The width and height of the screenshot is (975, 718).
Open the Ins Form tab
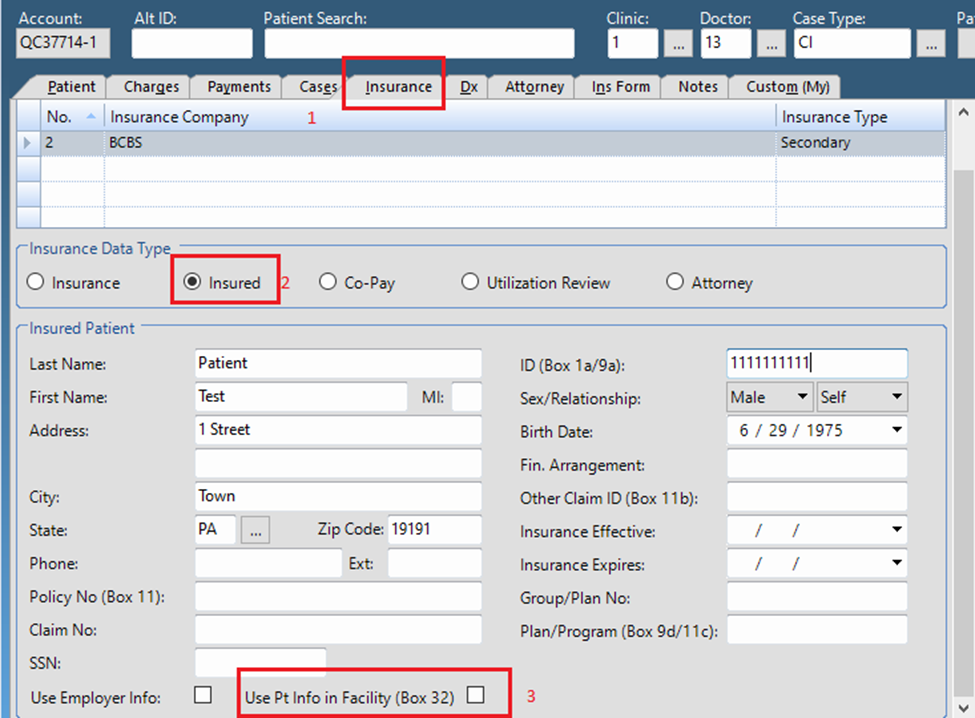[x=621, y=86]
